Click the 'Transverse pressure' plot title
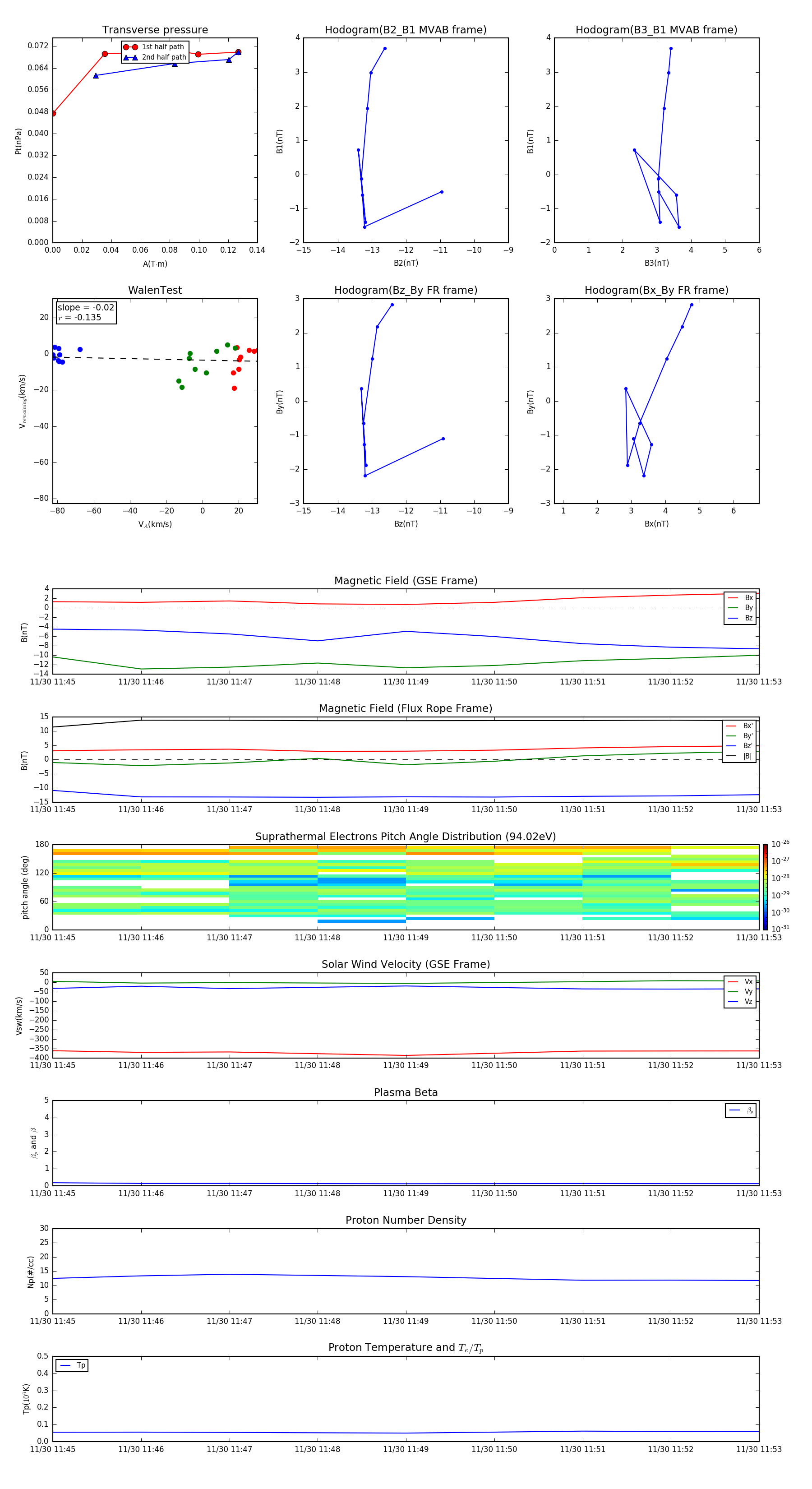The height and width of the screenshot is (1489, 812). 155,30
